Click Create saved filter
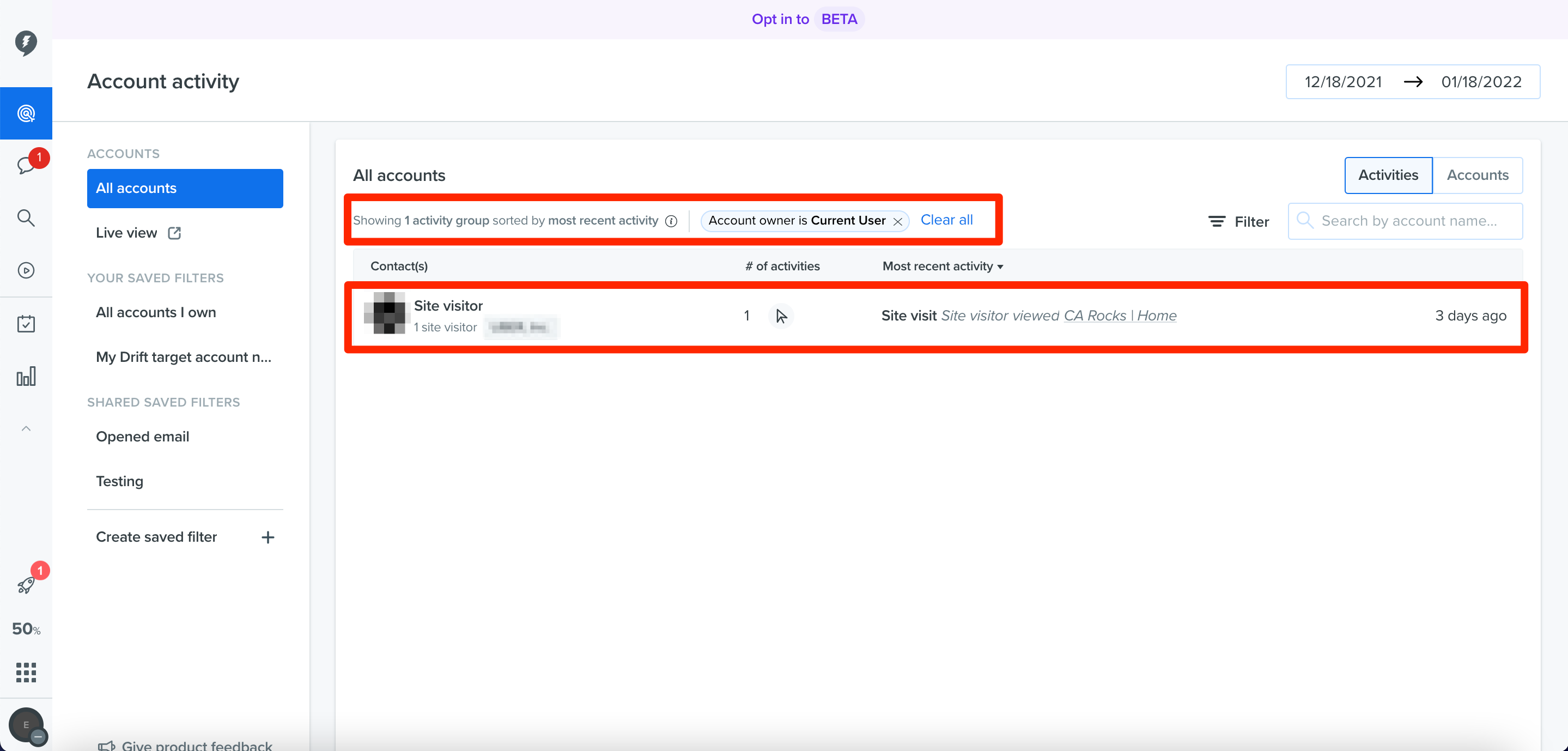The width and height of the screenshot is (1568, 751). 156,537
